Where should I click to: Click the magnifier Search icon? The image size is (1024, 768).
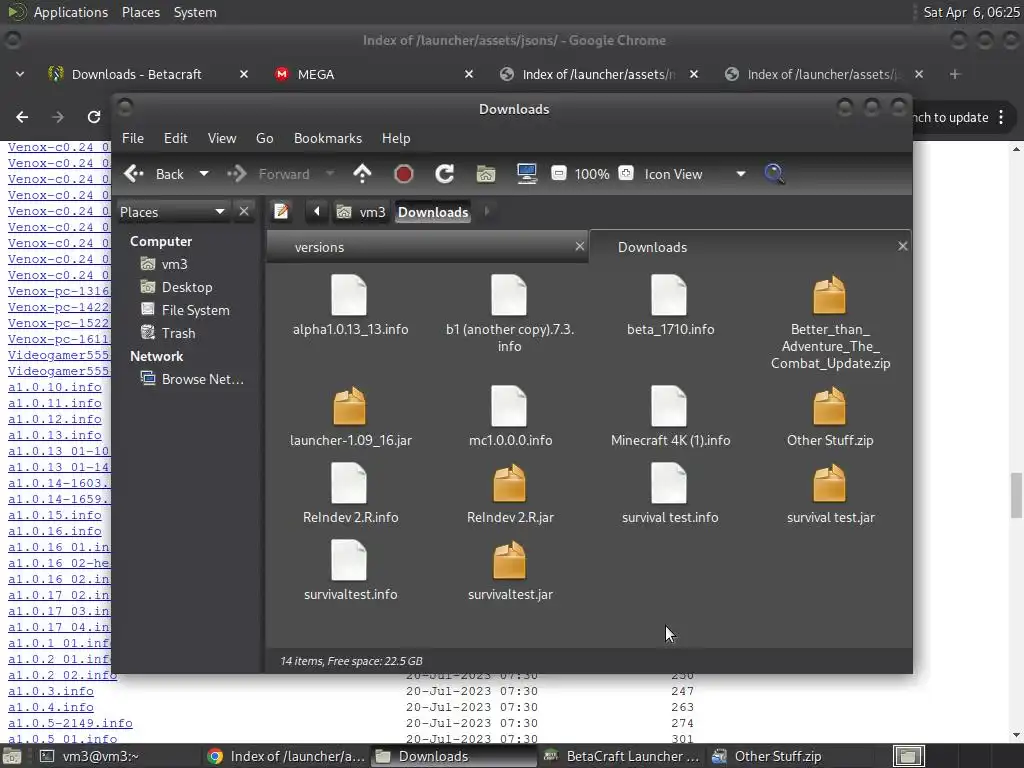click(774, 174)
